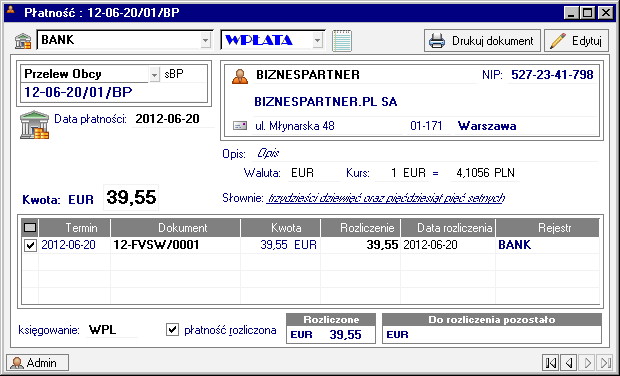Screen dimensions: 620x376
Task: Click the large bank icon near Data płatności
Action: tap(34, 125)
